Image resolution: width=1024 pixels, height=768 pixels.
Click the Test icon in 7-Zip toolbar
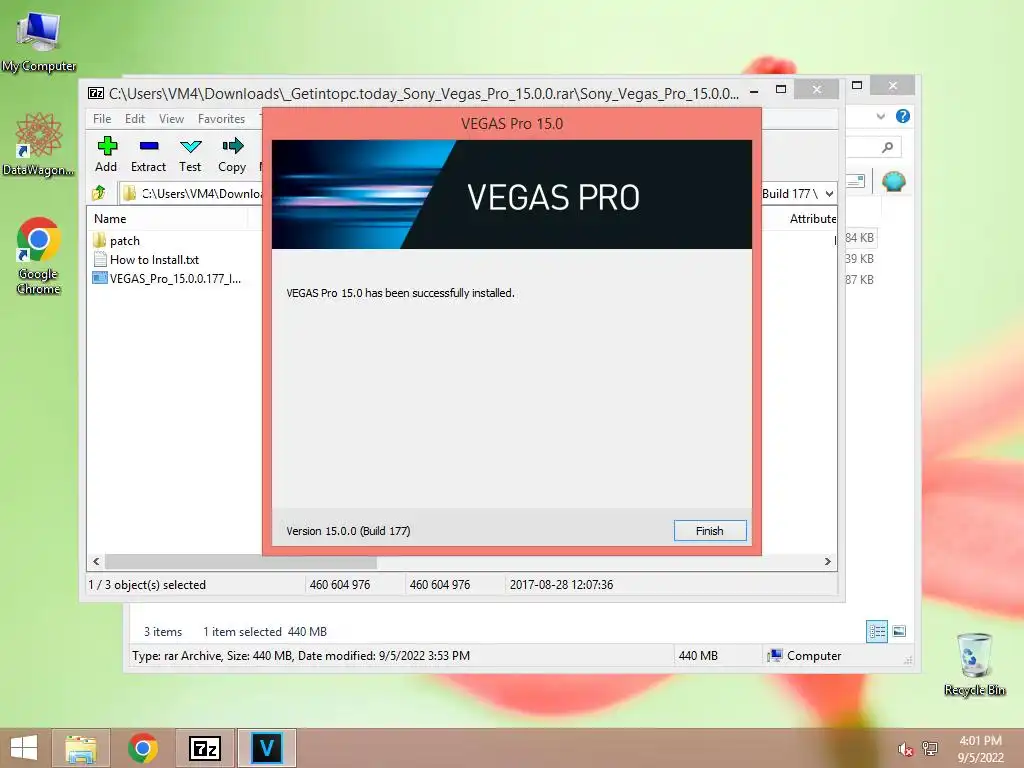pos(191,146)
